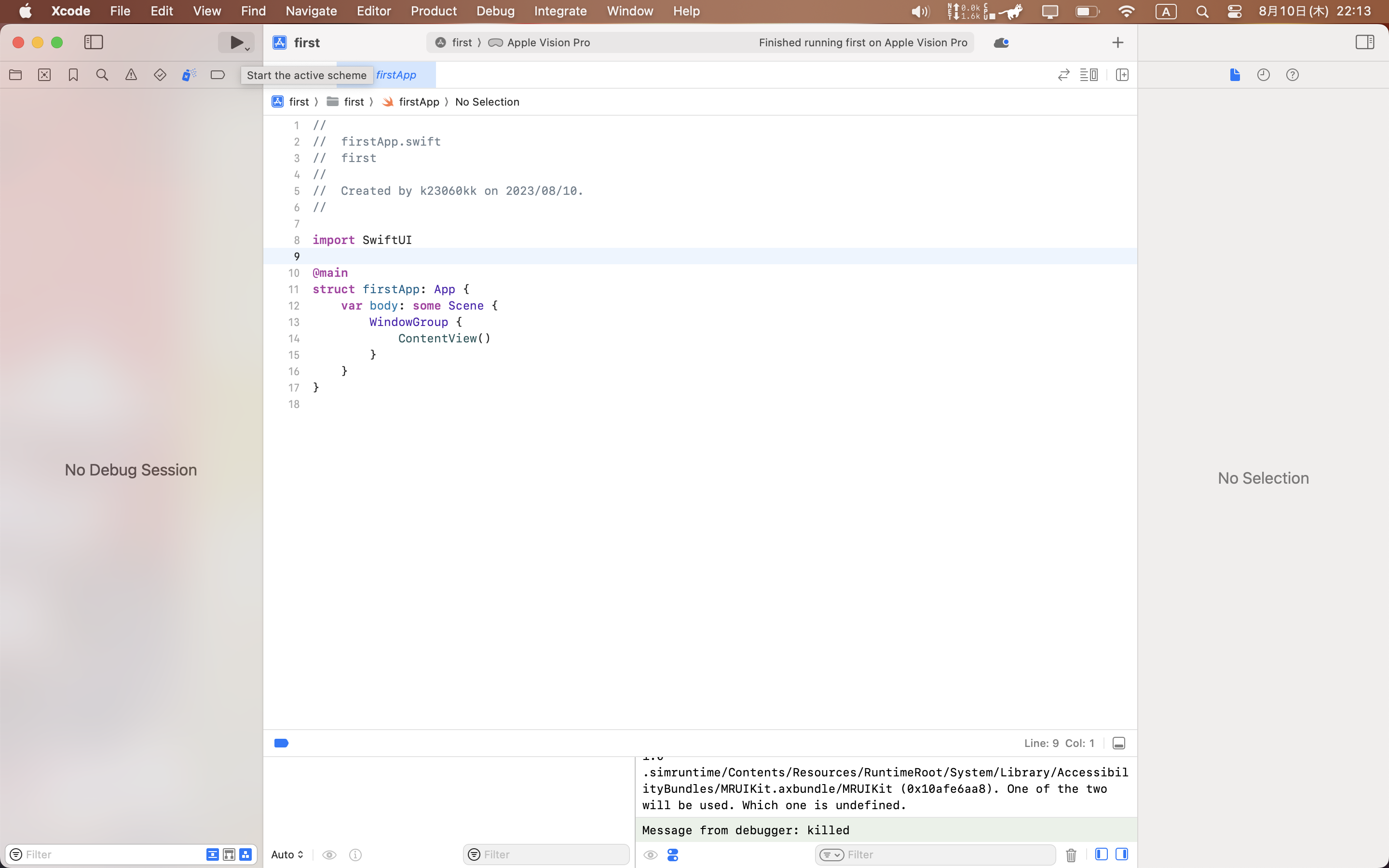Show the Issue navigator warning icon
Image resolution: width=1389 pixels, height=868 pixels.
click(130, 75)
